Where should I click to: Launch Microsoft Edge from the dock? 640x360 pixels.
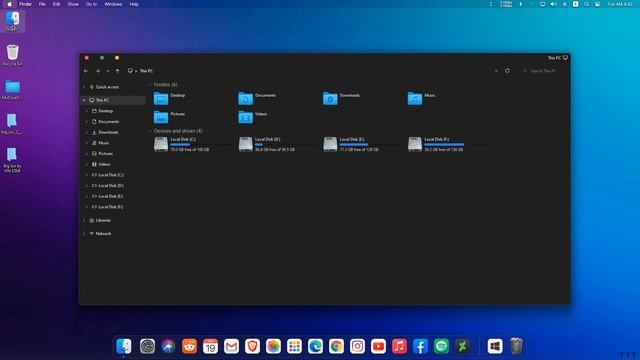pos(316,346)
